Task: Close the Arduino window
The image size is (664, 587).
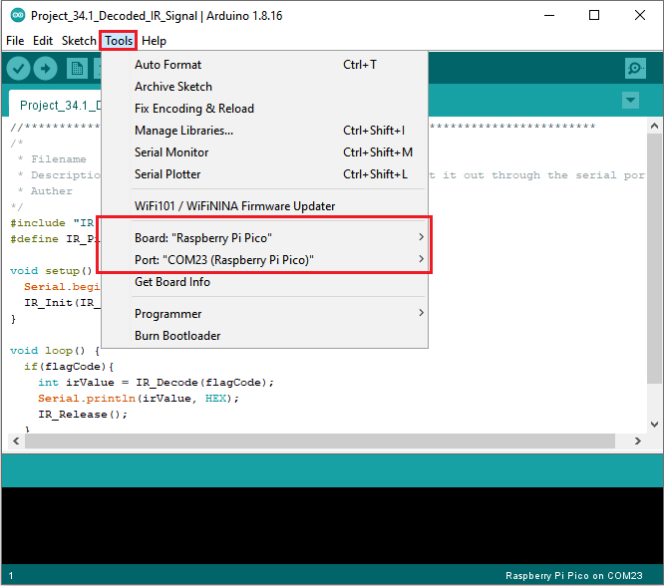Action: pyautogui.click(x=640, y=15)
